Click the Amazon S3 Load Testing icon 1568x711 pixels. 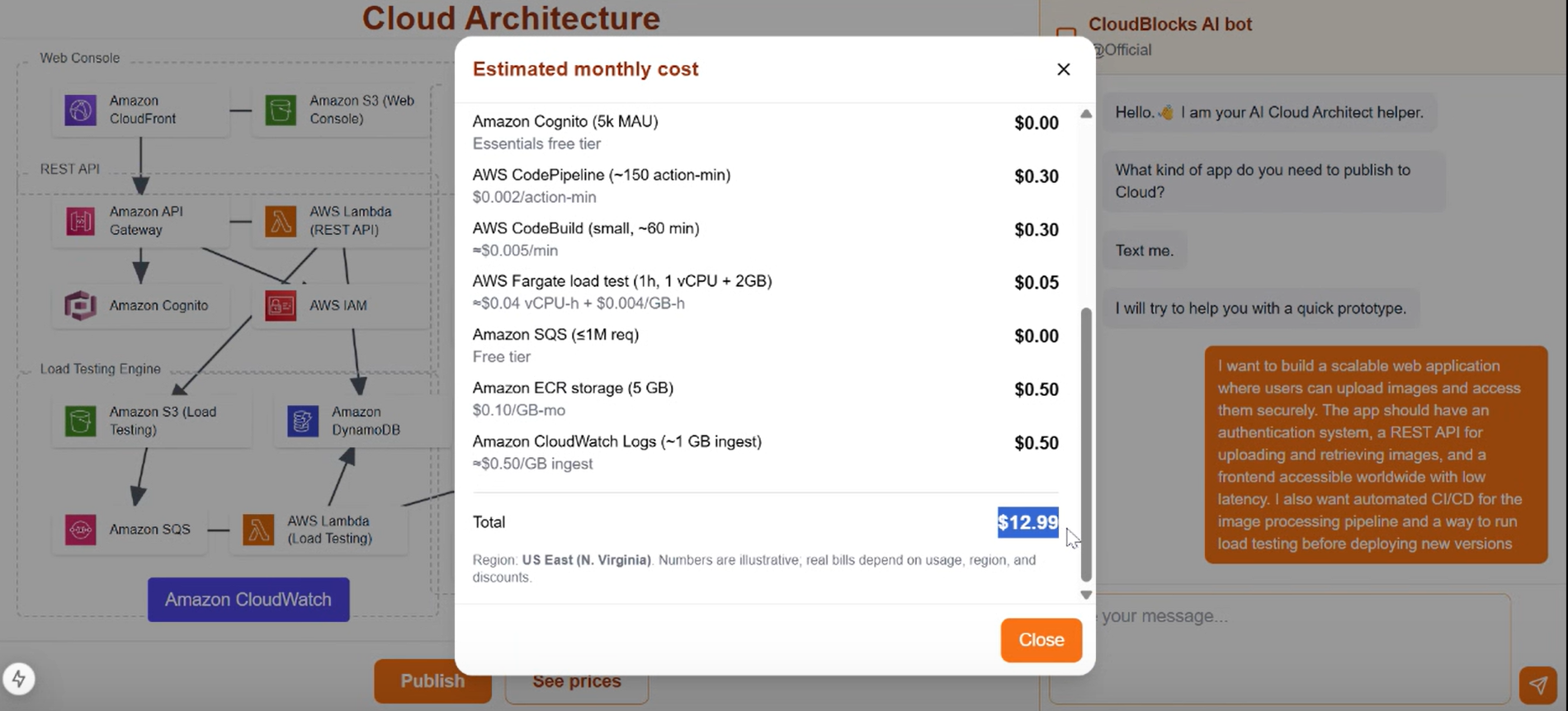point(80,421)
